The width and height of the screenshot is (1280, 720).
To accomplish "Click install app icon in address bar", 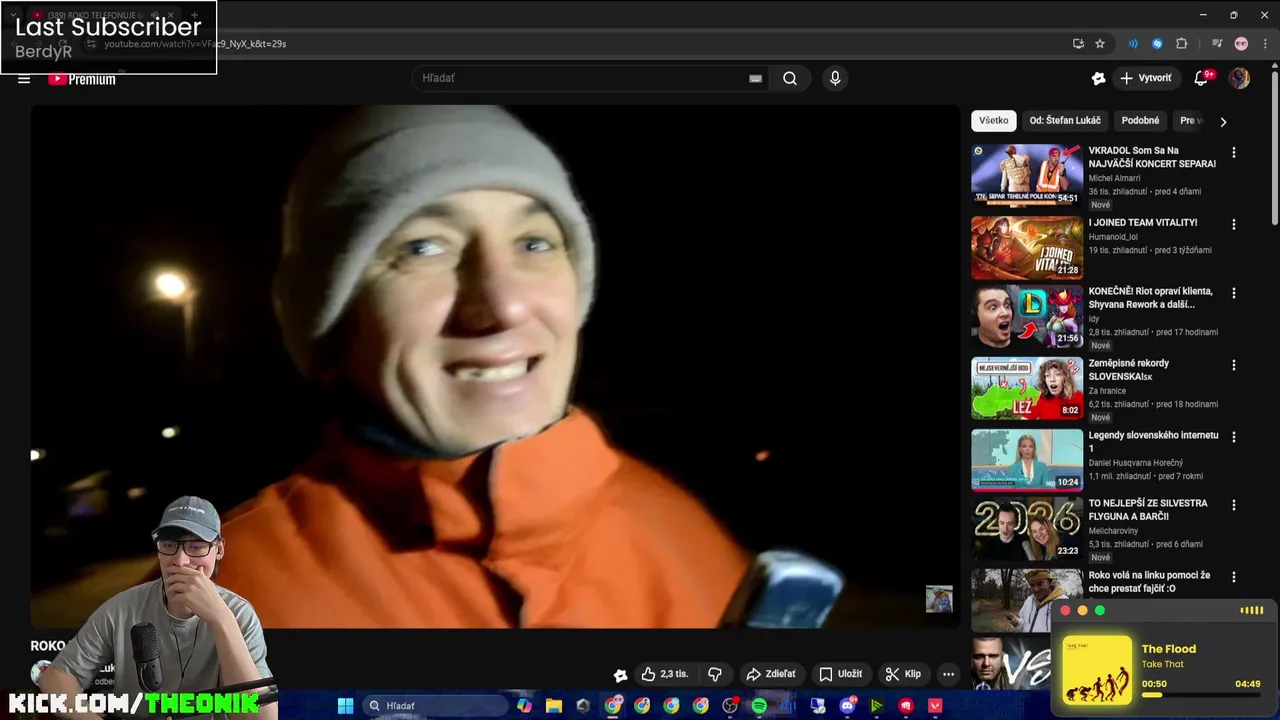I will coord(1078,44).
